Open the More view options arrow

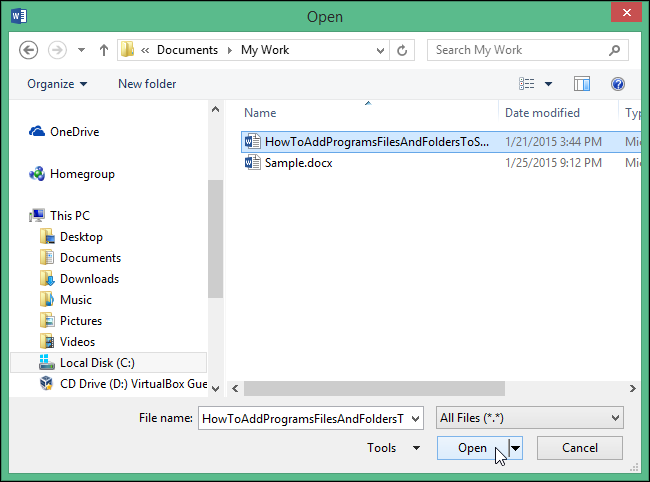click(548, 84)
